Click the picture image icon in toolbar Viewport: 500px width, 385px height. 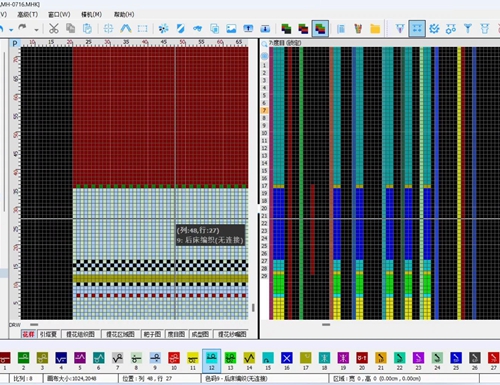click(231, 29)
